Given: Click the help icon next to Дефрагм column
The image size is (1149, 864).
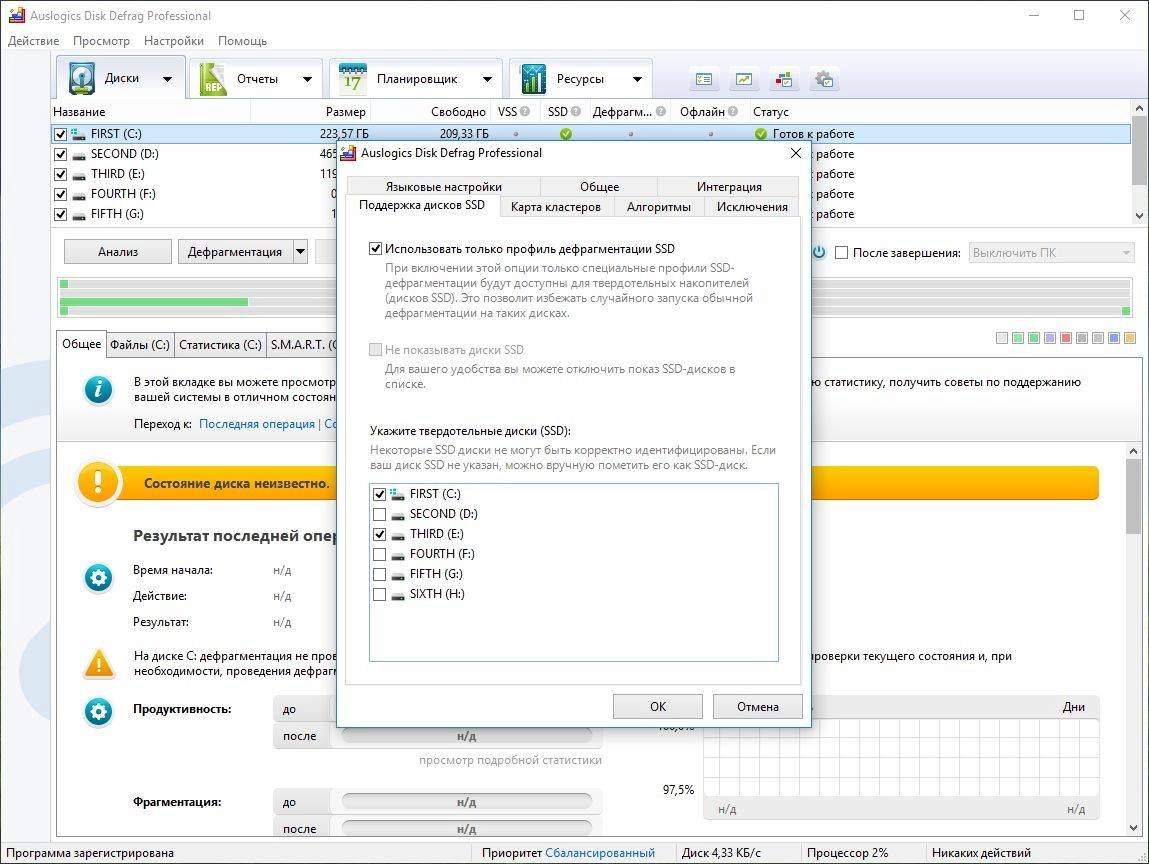Looking at the screenshot, I should [x=661, y=111].
